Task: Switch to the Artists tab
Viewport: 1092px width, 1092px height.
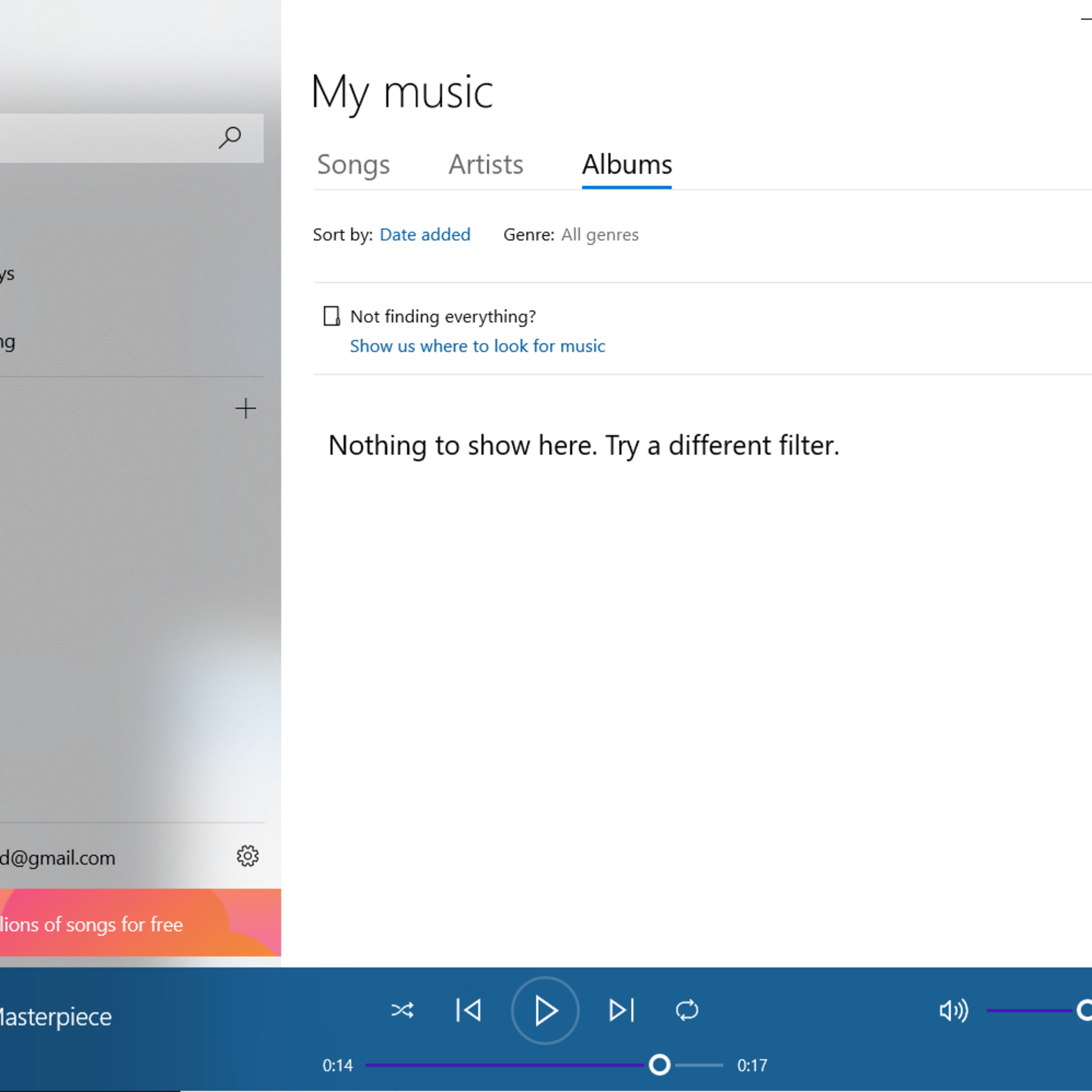Action: click(x=486, y=165)
